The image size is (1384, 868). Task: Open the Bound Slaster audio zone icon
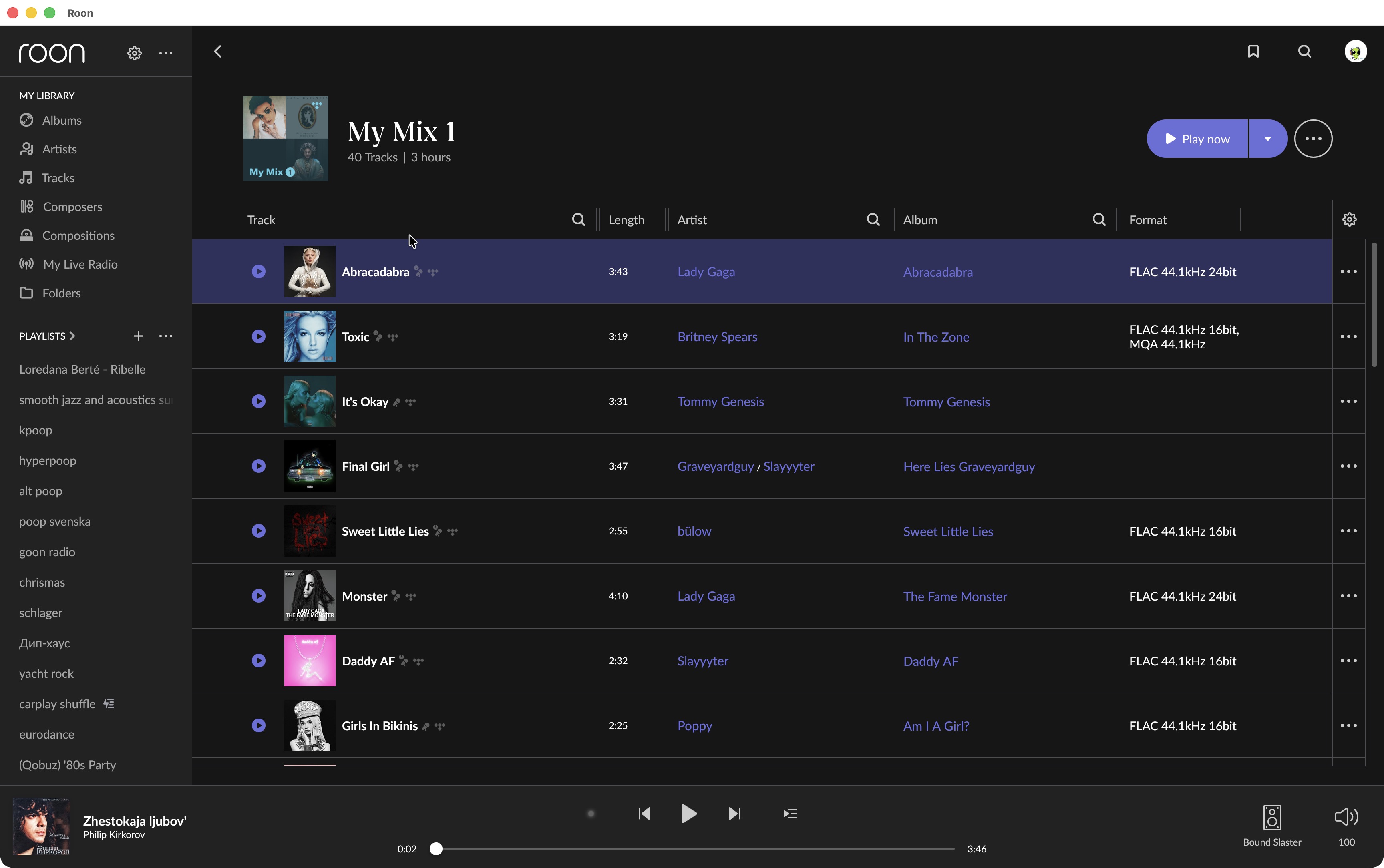tap(1271, 817)
